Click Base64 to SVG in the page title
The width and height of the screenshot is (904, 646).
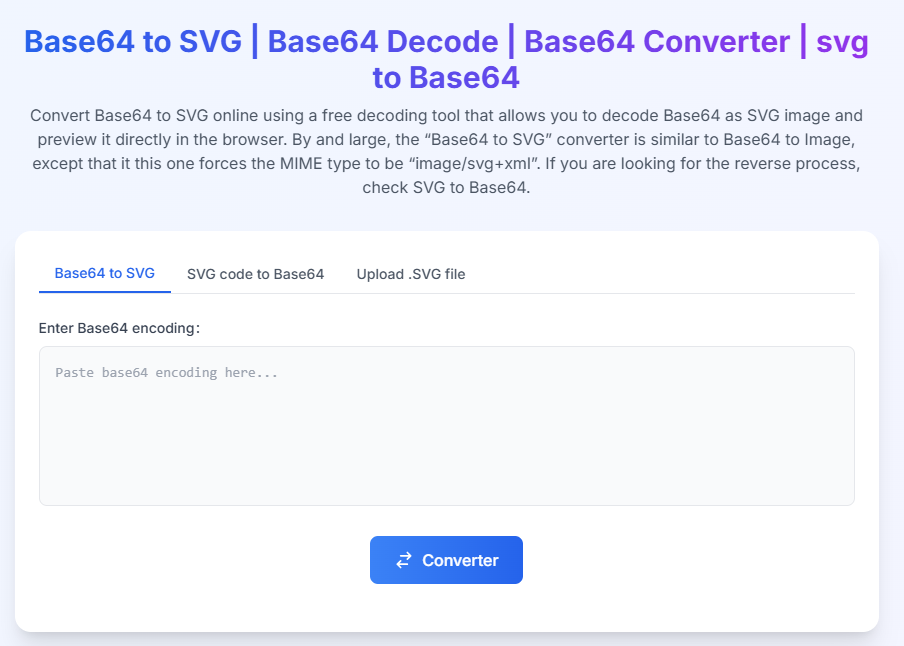coord(133,42)
